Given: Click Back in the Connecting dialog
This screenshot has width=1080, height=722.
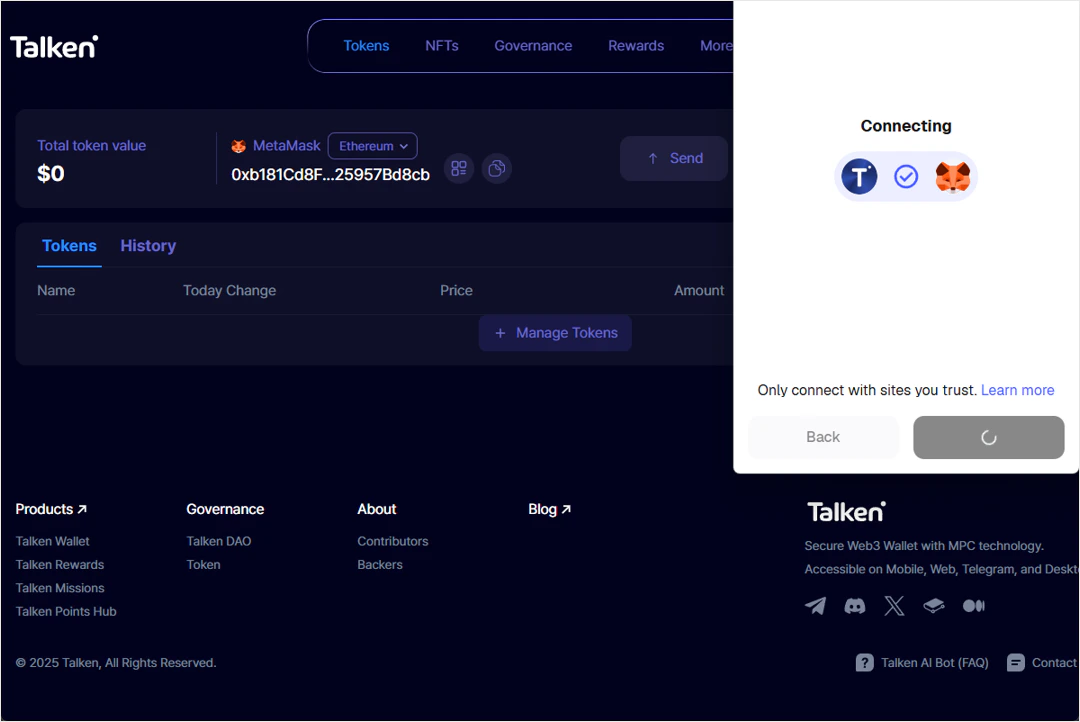Looking at the screenshot, I should tap(823, 437).
